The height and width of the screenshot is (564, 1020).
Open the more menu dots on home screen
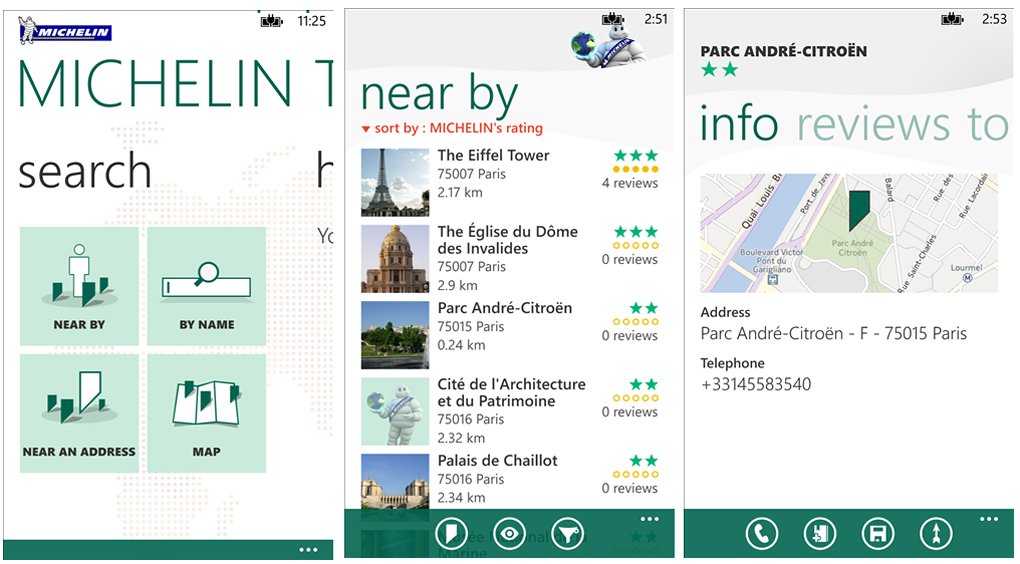tap(308, 550)
